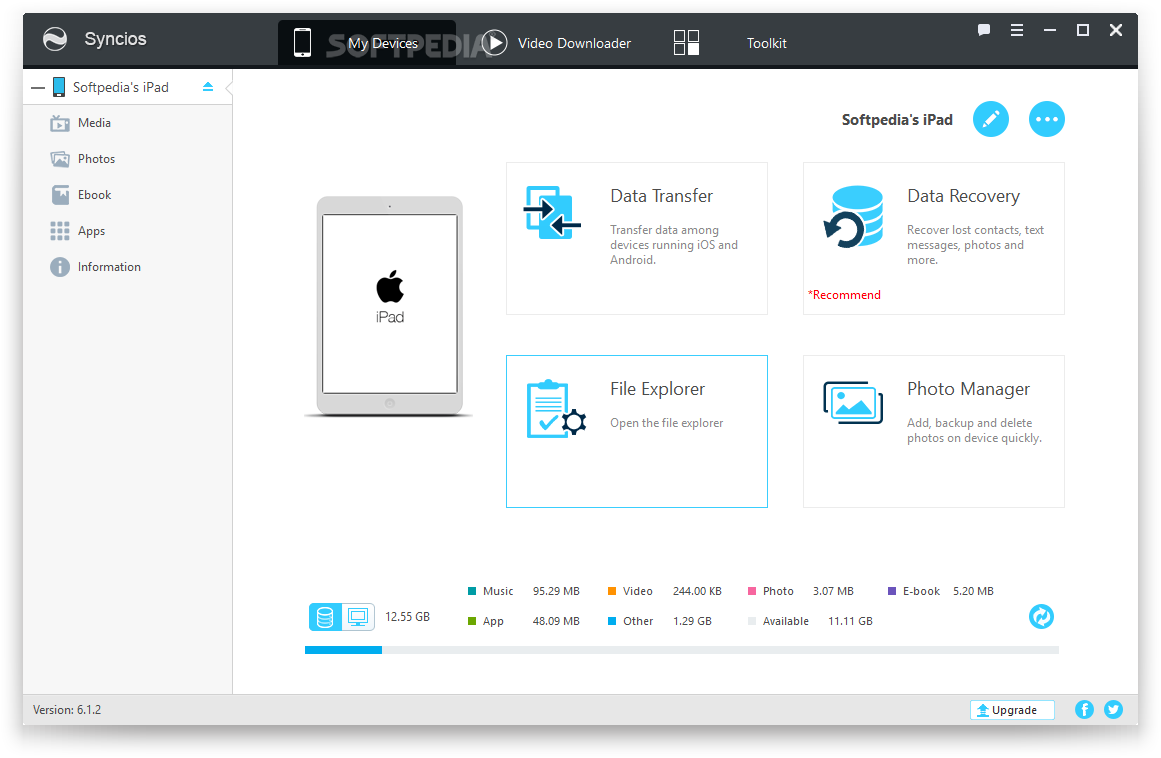Screen dimensions: 1161x758
Task: Click the refresh storage icon
Action: coord(1041,617)
